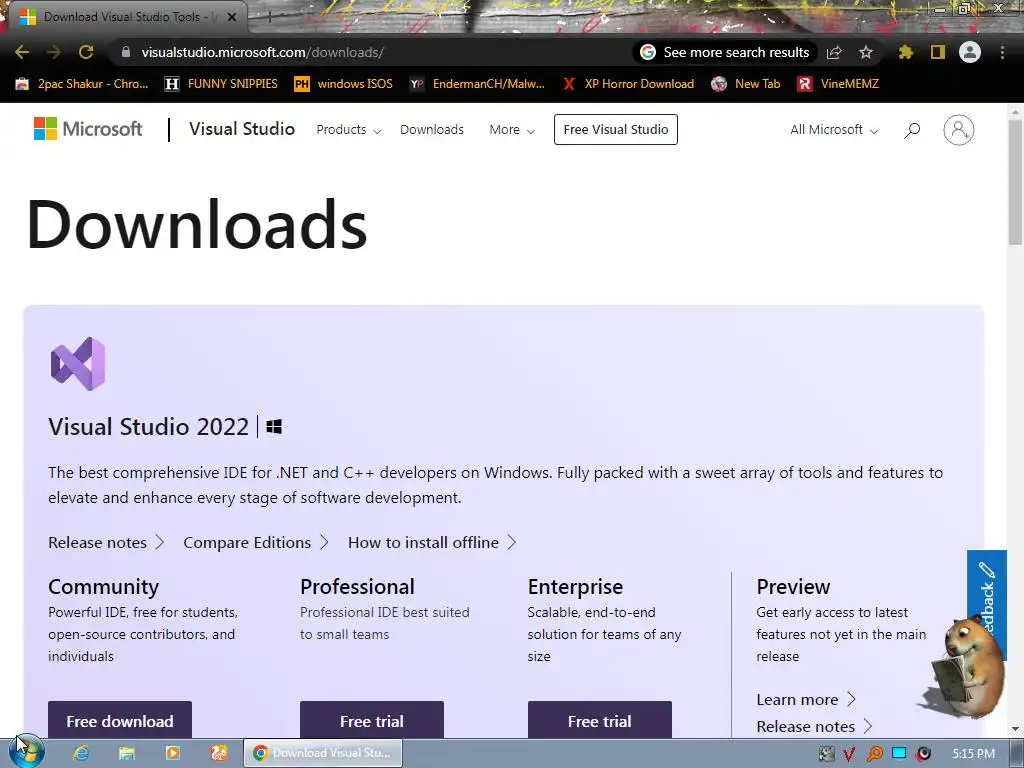This screenshot has width=1024, height=768.
Task: Open the media player taskbar icon
Action: coord(172,753)
